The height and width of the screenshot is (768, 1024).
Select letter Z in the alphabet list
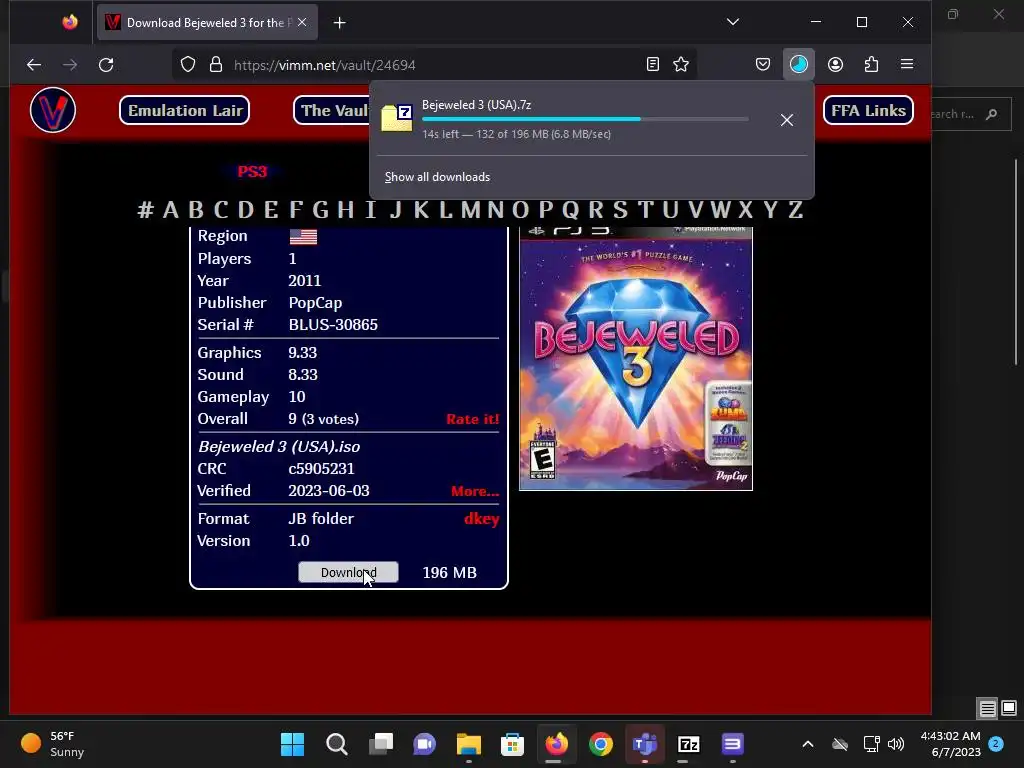point(795,210)
